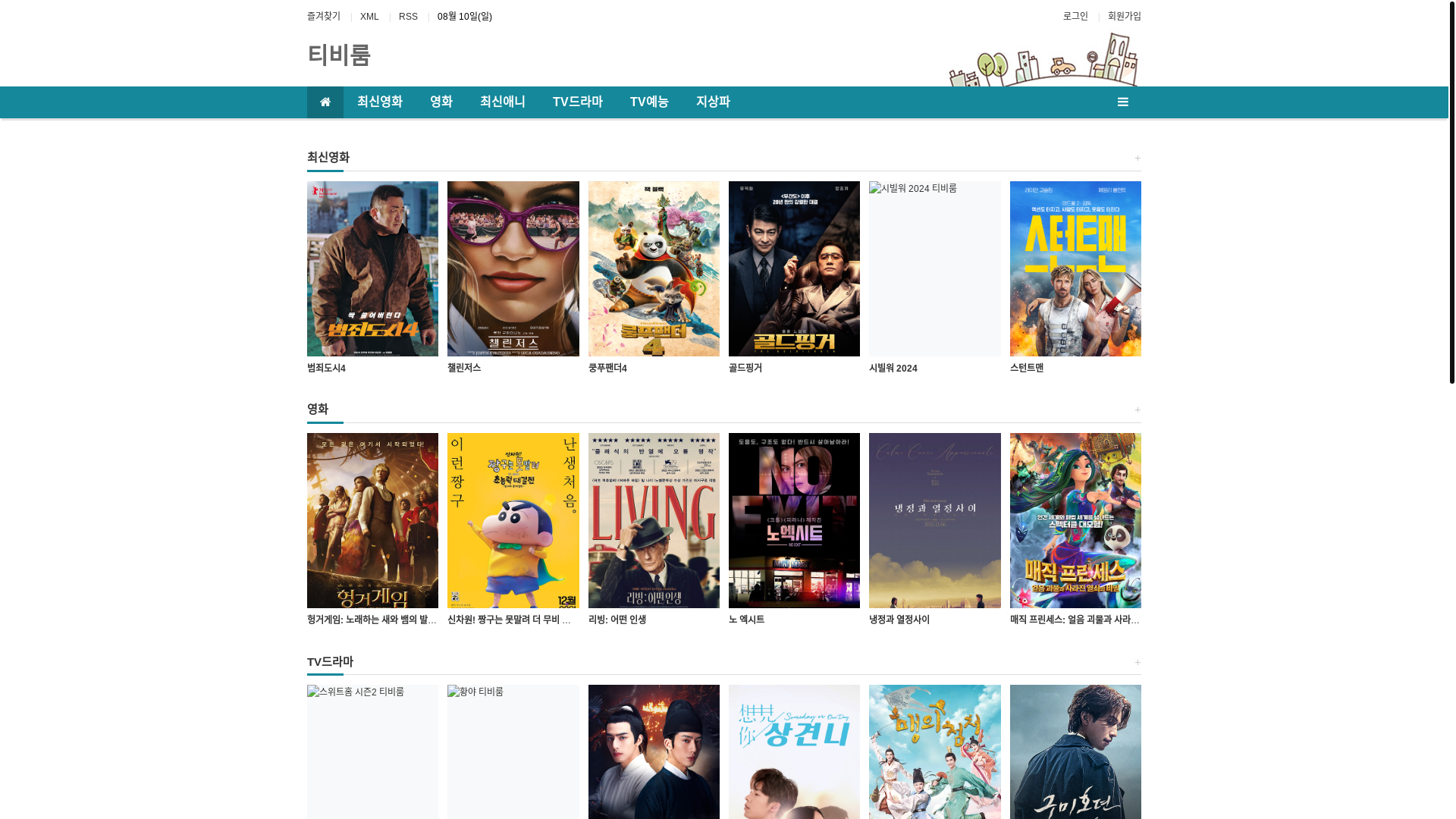The height and width of the screenshot is (819, 1456).
Task: Open the drama poster with two men in robes
Action: click(x=654, y=752)
